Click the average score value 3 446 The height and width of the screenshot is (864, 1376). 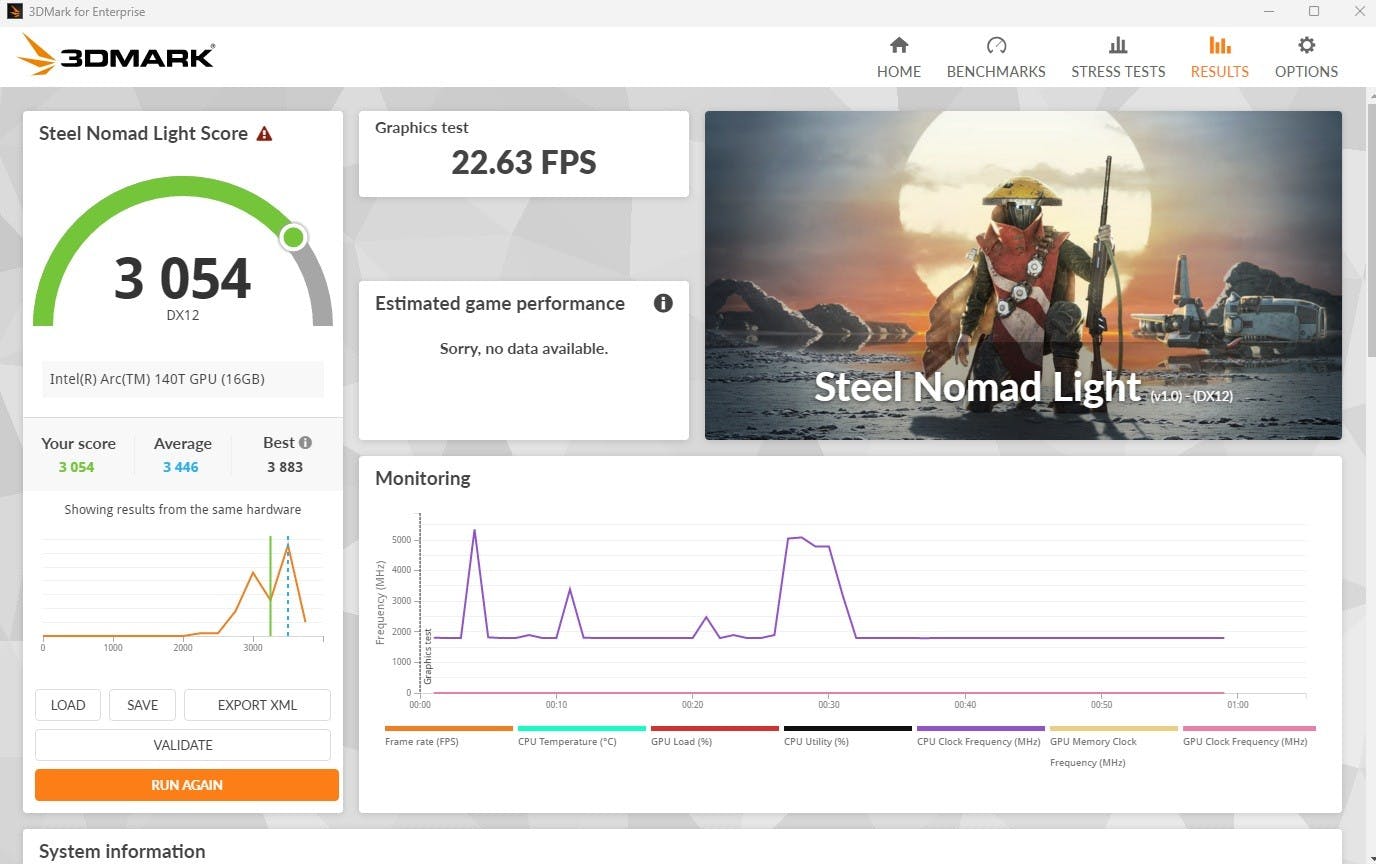coord(181,467)
